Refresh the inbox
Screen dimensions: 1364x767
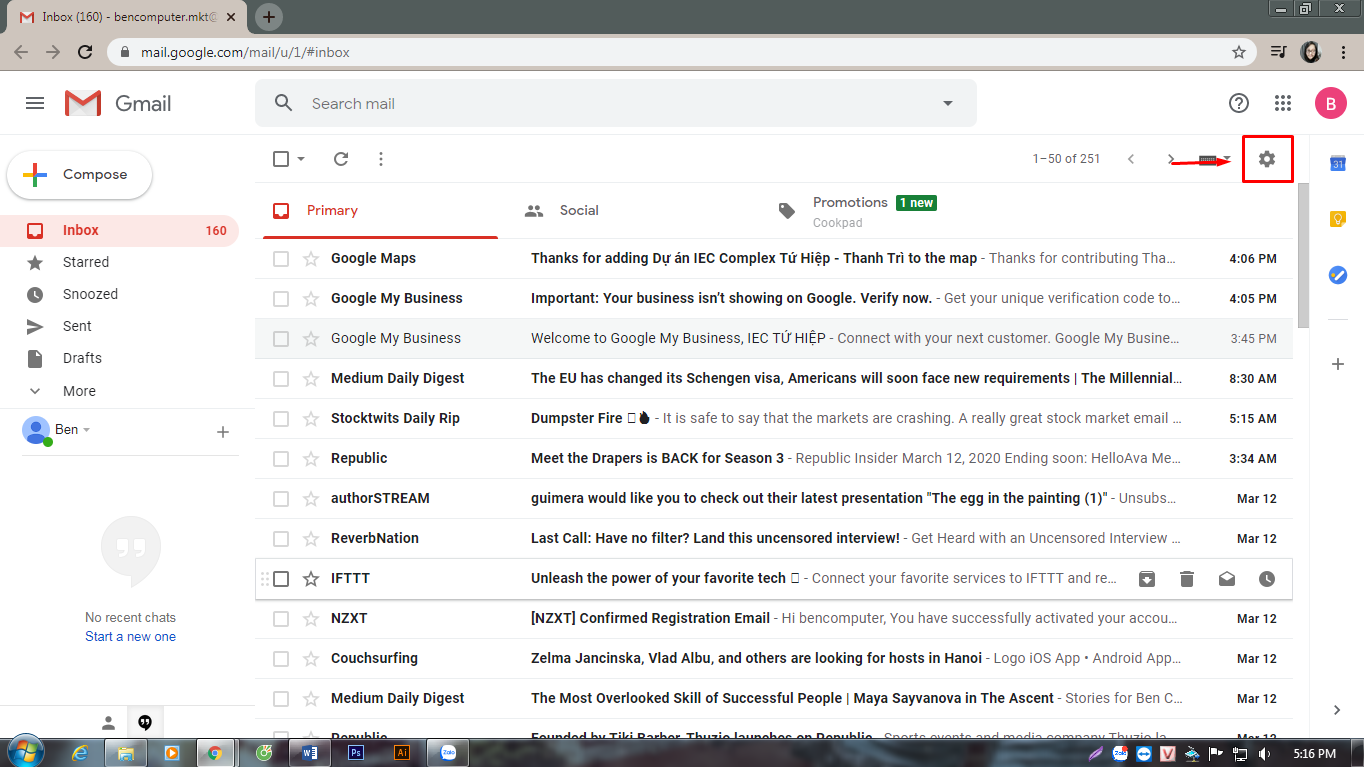pyautogui.click(x=341, y=159)
